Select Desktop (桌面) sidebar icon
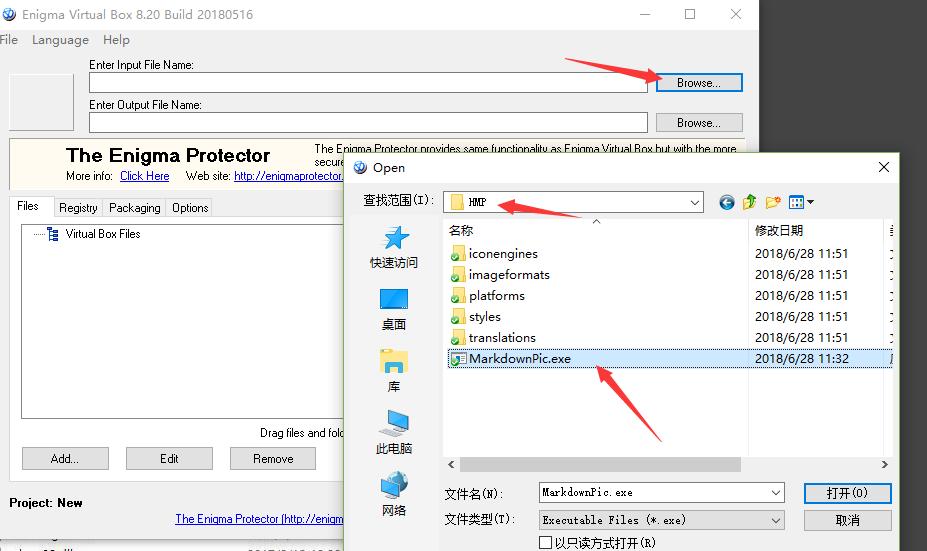Viewport: 927px width, 551px height. (x=394, y=299)
